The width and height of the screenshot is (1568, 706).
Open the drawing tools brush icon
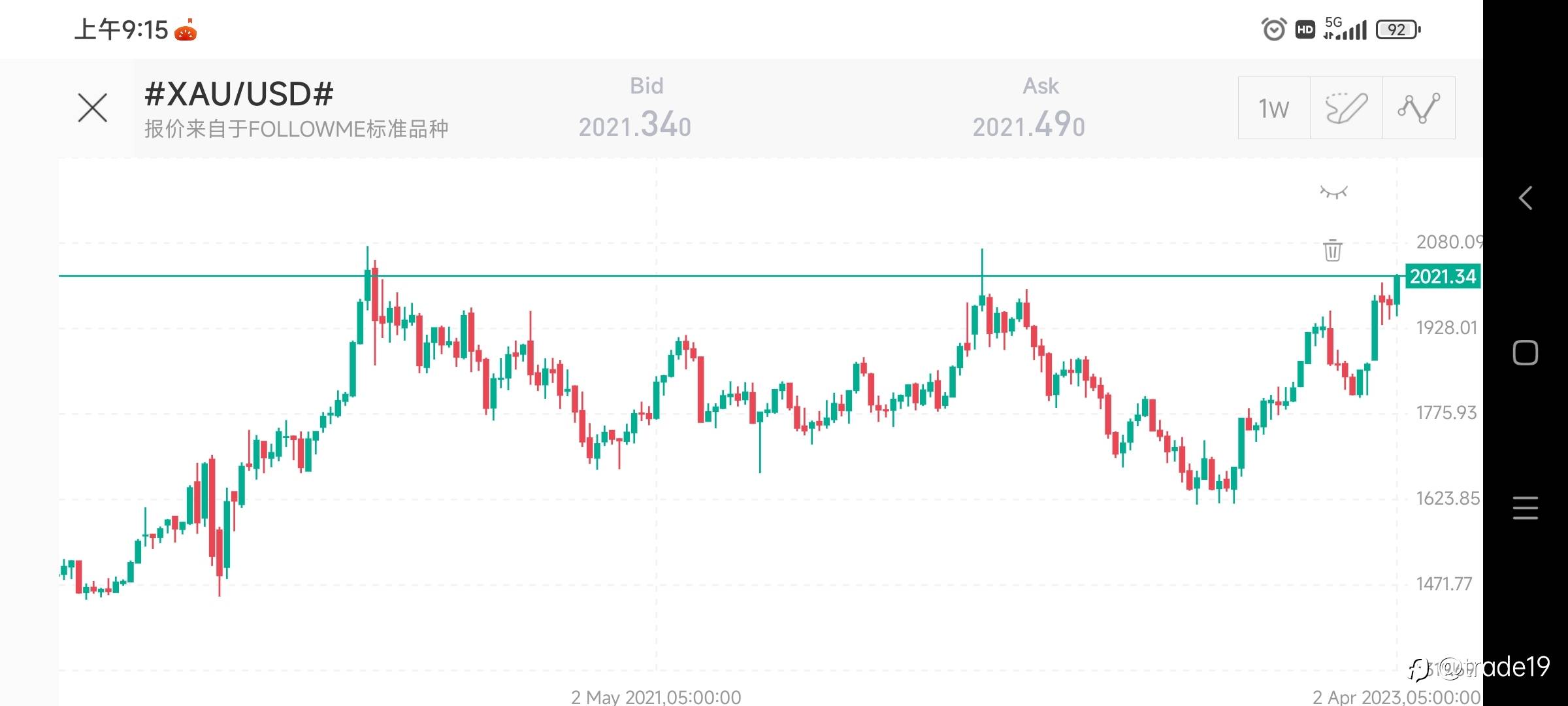pyautogui.click(x=1346, y=109)
